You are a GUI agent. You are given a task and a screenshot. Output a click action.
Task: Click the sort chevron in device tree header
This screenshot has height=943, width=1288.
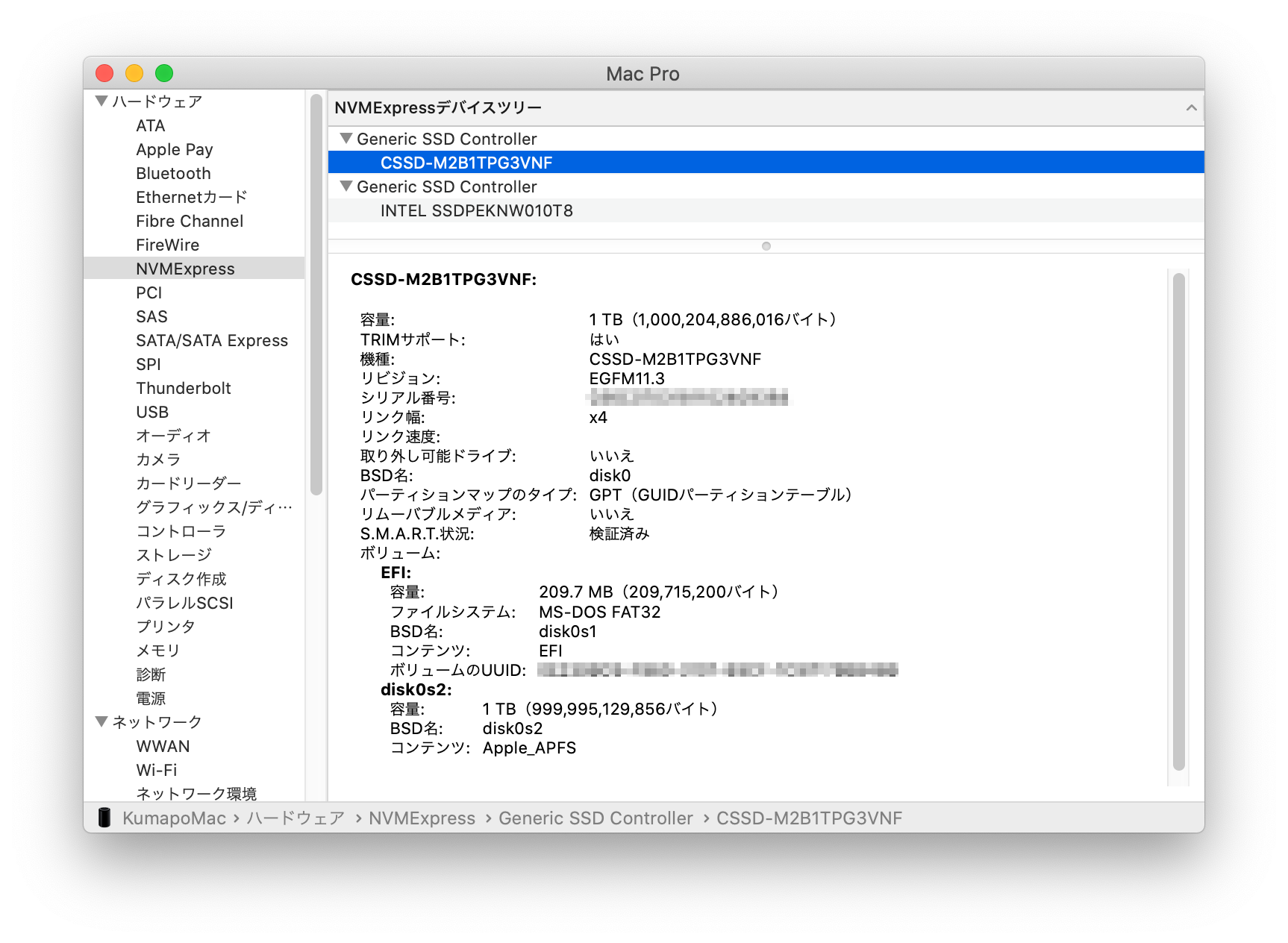point(1191,108)
